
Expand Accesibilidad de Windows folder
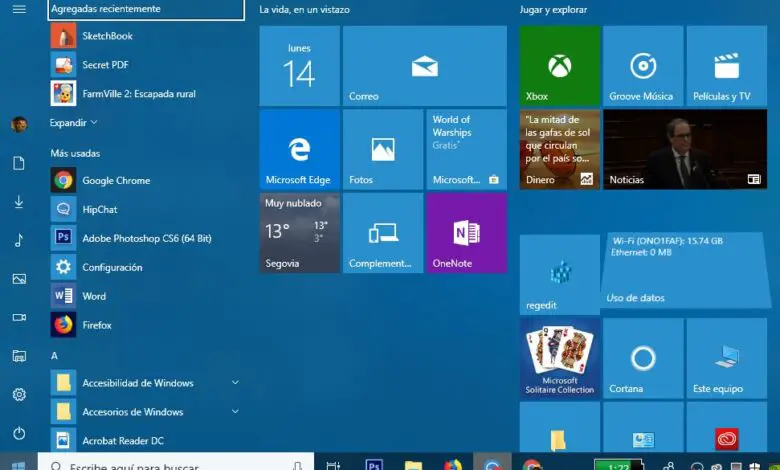pyautogui.click(x=146, y=383)
